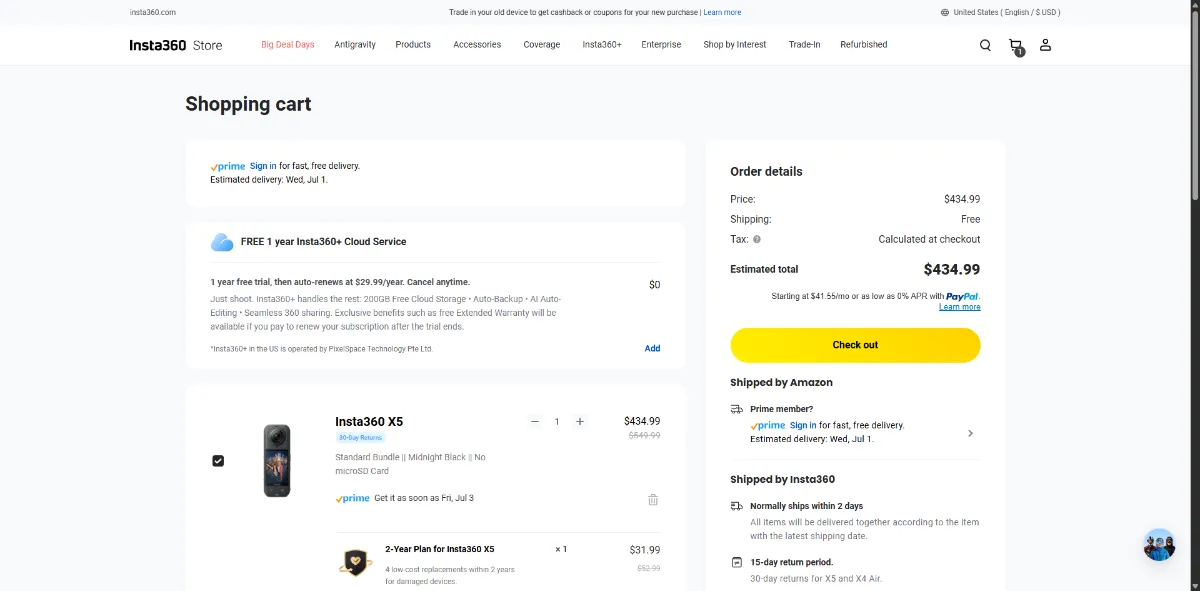1200x591 pixels.
Task: Open the Products menu
Action: [x=413, y=45]
